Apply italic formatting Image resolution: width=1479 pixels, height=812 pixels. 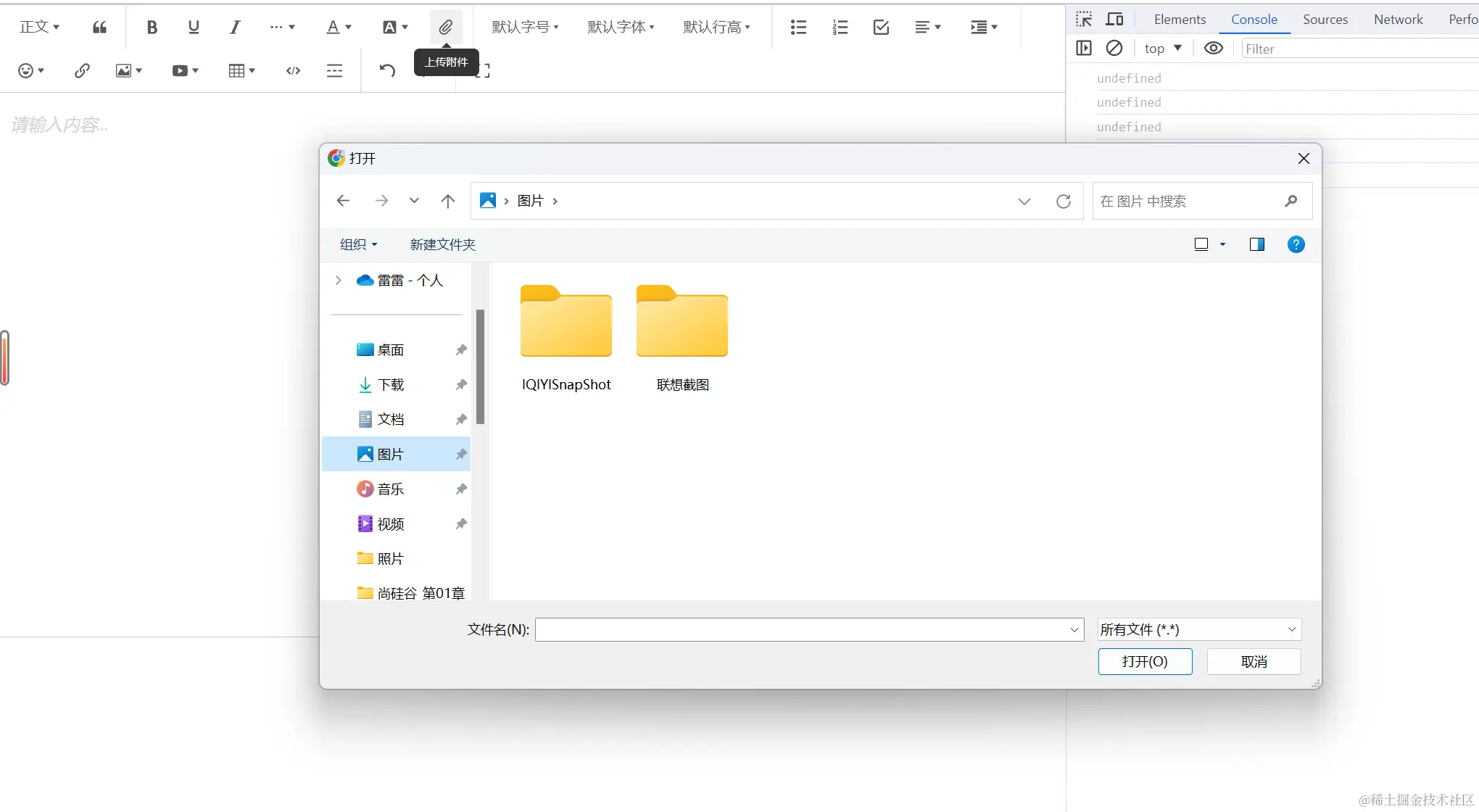pyautogui.click(x=234, y=28)
